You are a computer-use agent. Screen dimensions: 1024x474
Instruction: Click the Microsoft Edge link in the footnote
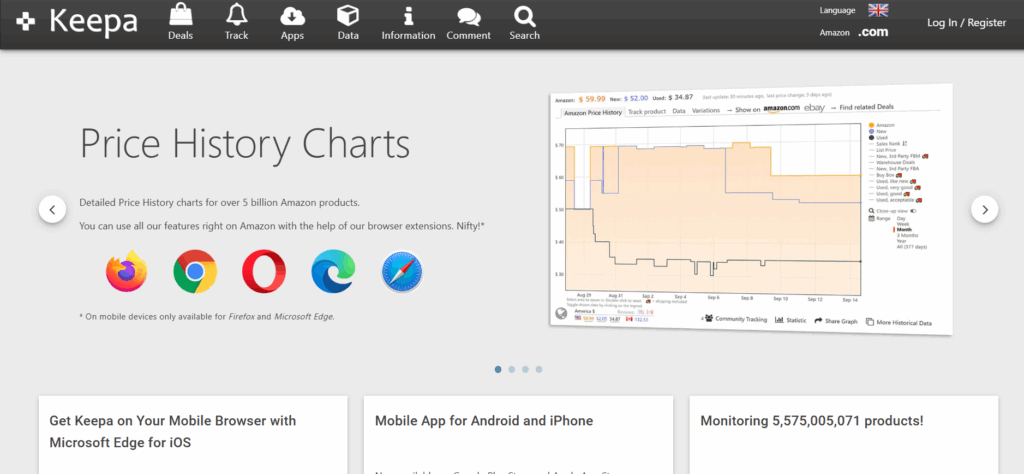pos(303,317)
